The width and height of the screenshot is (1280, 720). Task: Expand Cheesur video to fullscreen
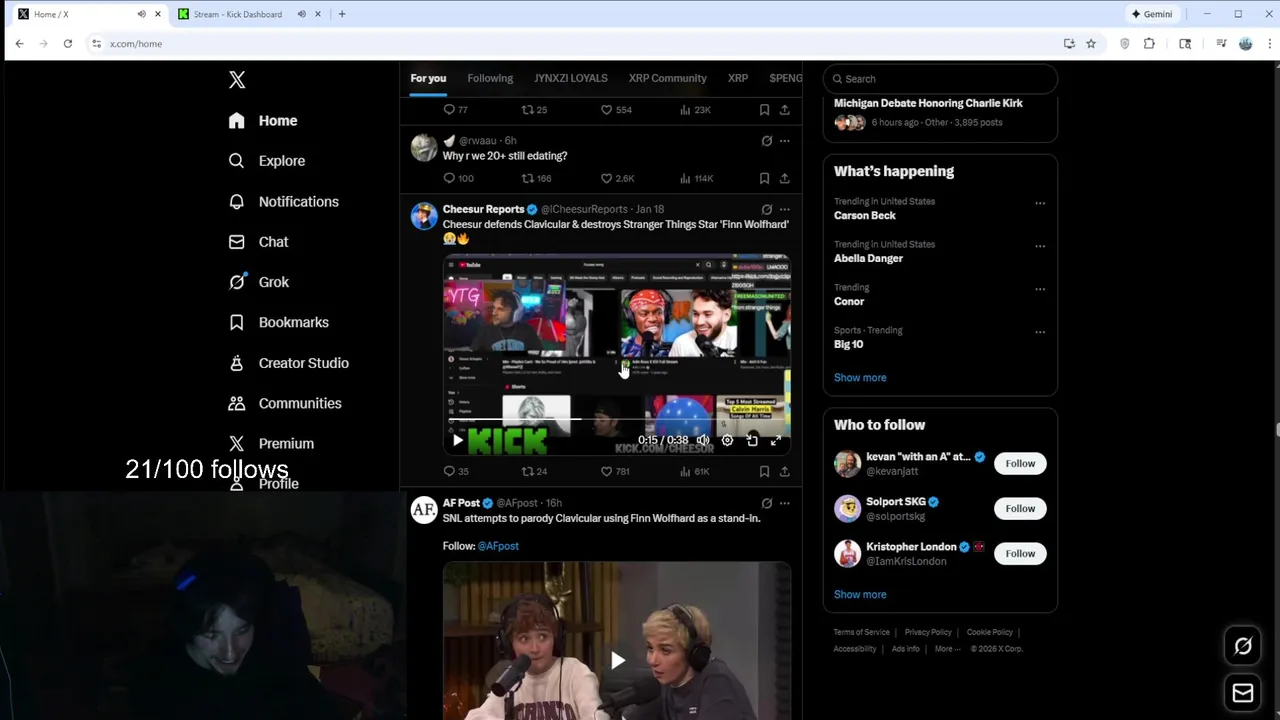pyautogui.click(x=775, y=440)
